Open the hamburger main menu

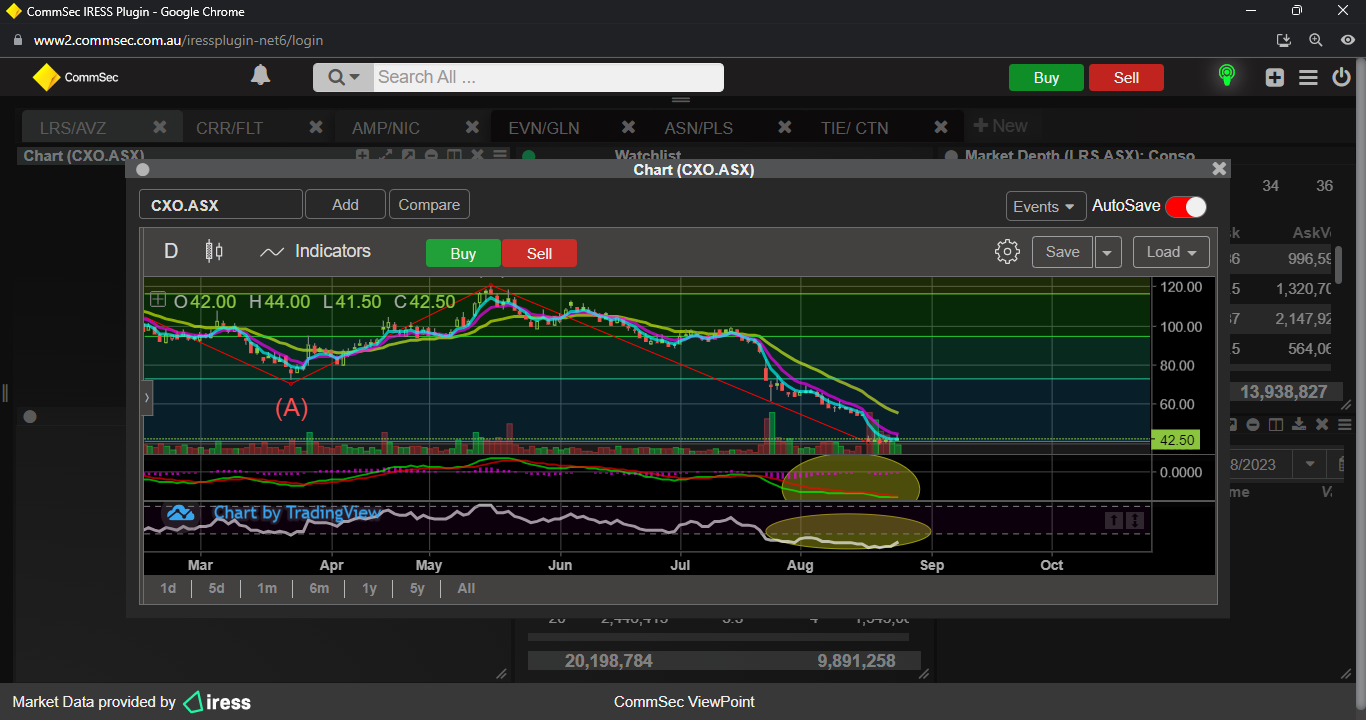(1308, 77)
